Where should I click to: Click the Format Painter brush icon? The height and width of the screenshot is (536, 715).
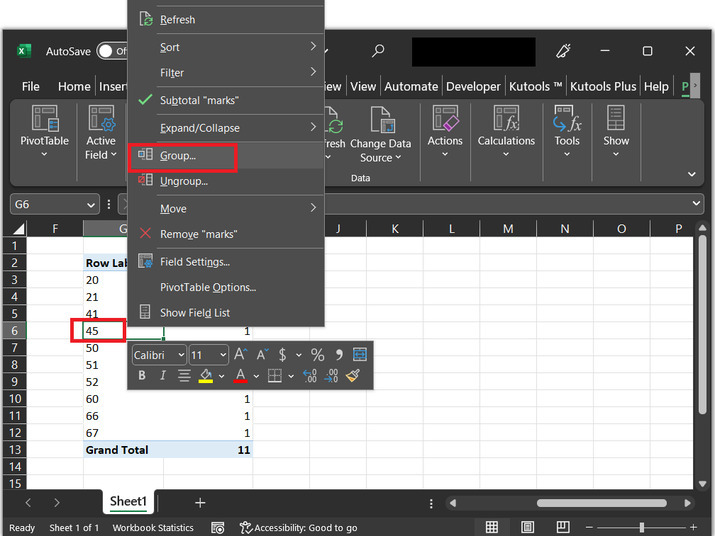click(353, 376)
